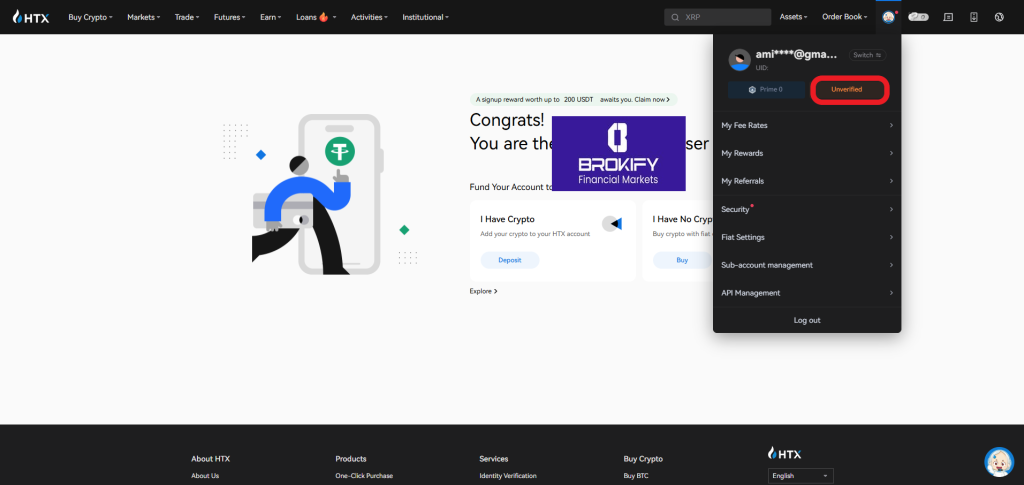Viewport: 1024px width, 485px height.
Task: Open the Assets dropdown menu
Action: click(794, 17)
